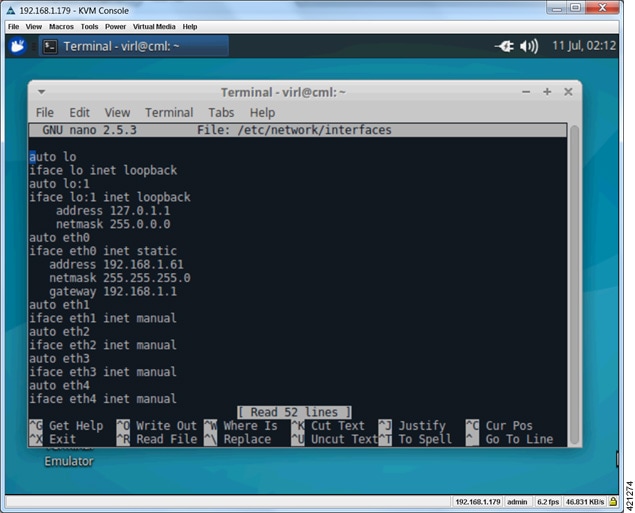The image size is (635, 513).
Task: Click 'address 127.0.1.1' line
Action: click(113, 211)
